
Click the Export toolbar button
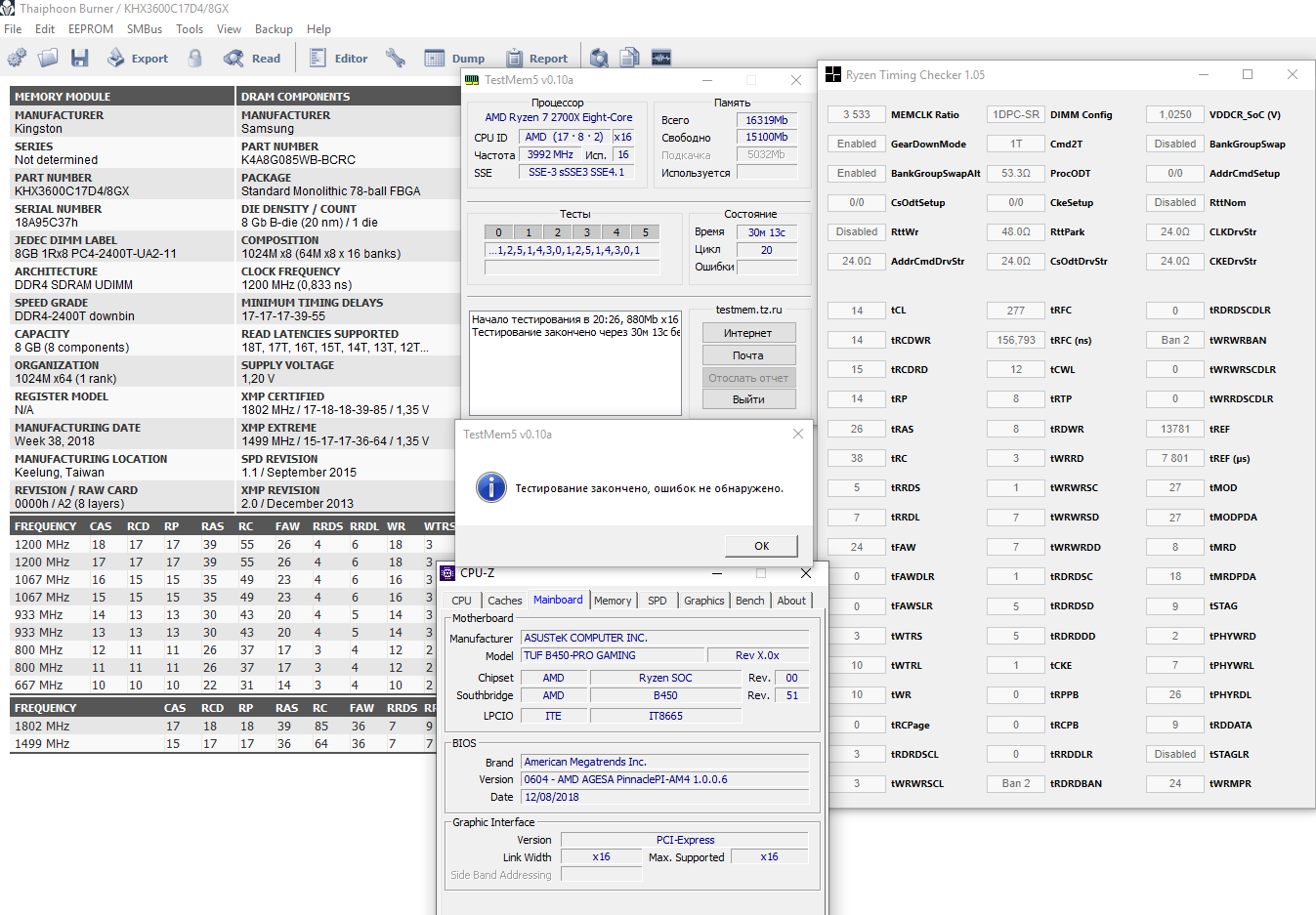coord(138,59)
